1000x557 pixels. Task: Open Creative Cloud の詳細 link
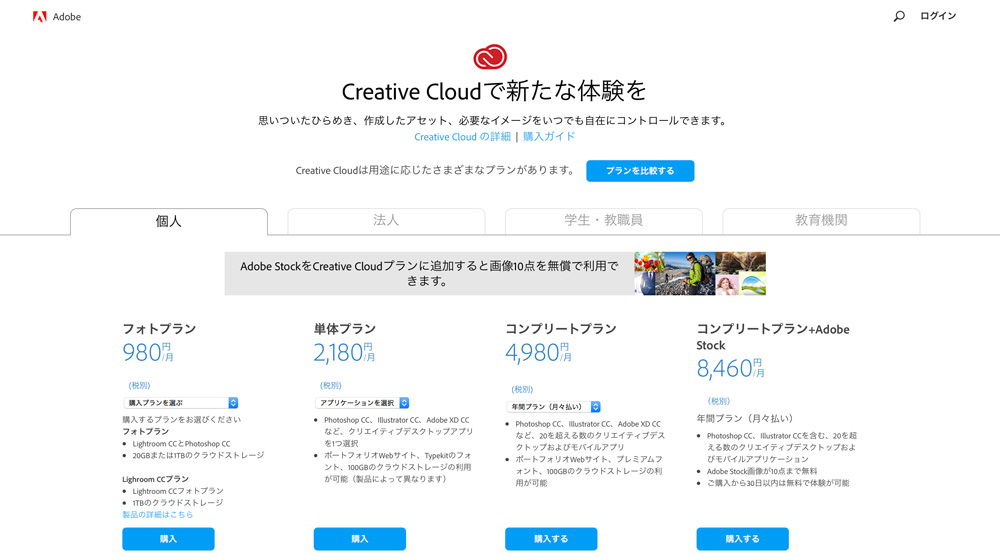(x=462, y=137)
